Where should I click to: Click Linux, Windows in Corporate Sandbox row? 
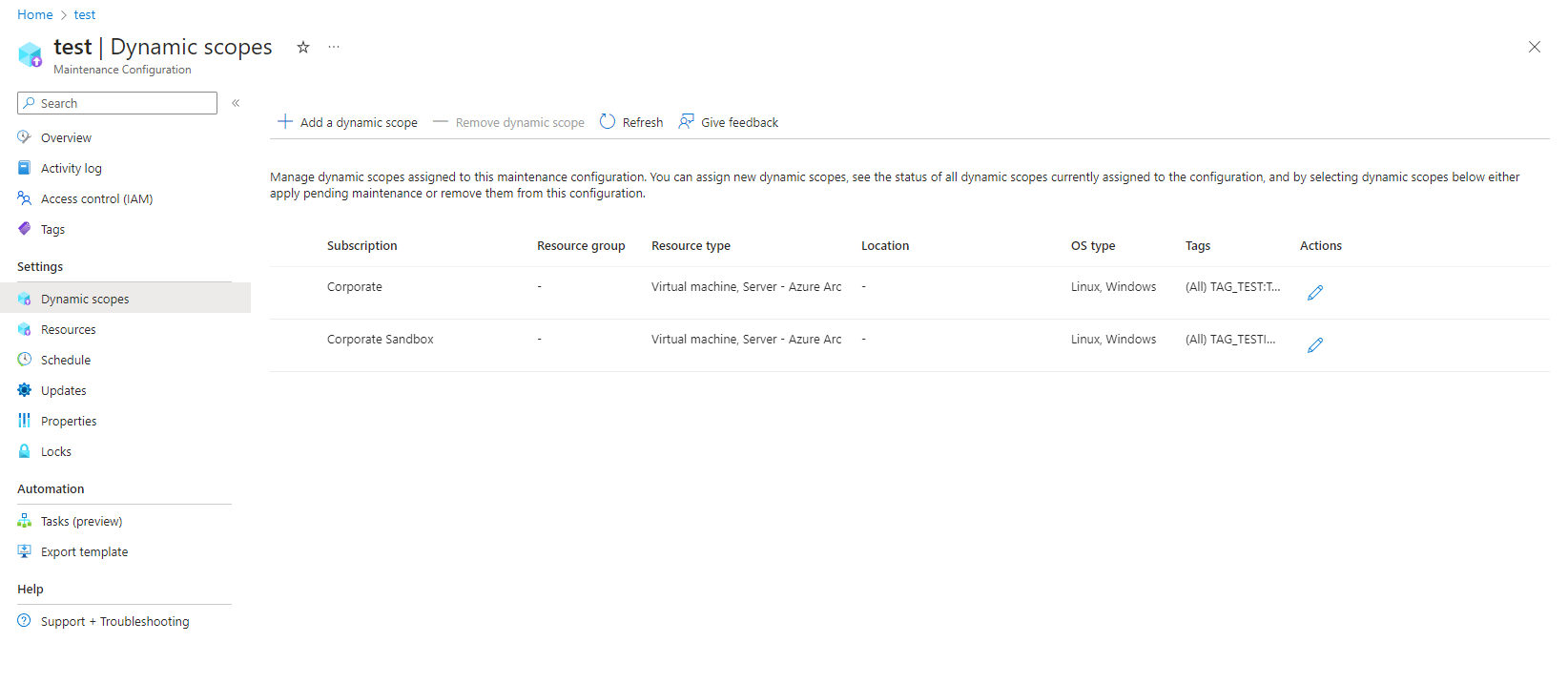click(1114, 340)
